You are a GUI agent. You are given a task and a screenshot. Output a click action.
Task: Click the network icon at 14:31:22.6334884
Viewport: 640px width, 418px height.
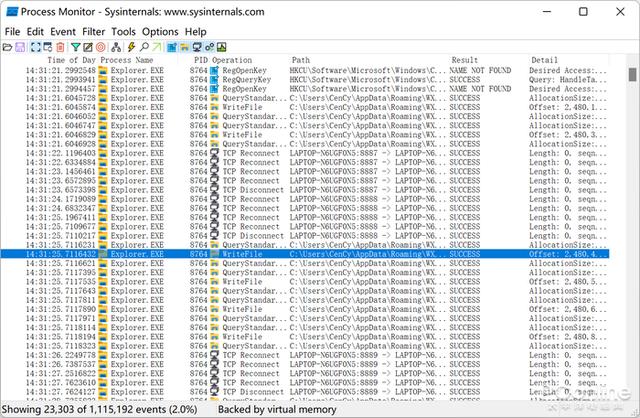point(214,162)
